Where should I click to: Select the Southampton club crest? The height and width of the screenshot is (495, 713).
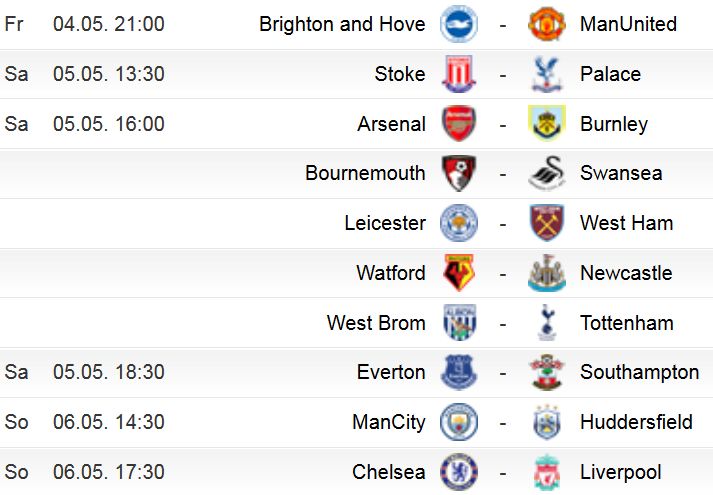[547, 372]
